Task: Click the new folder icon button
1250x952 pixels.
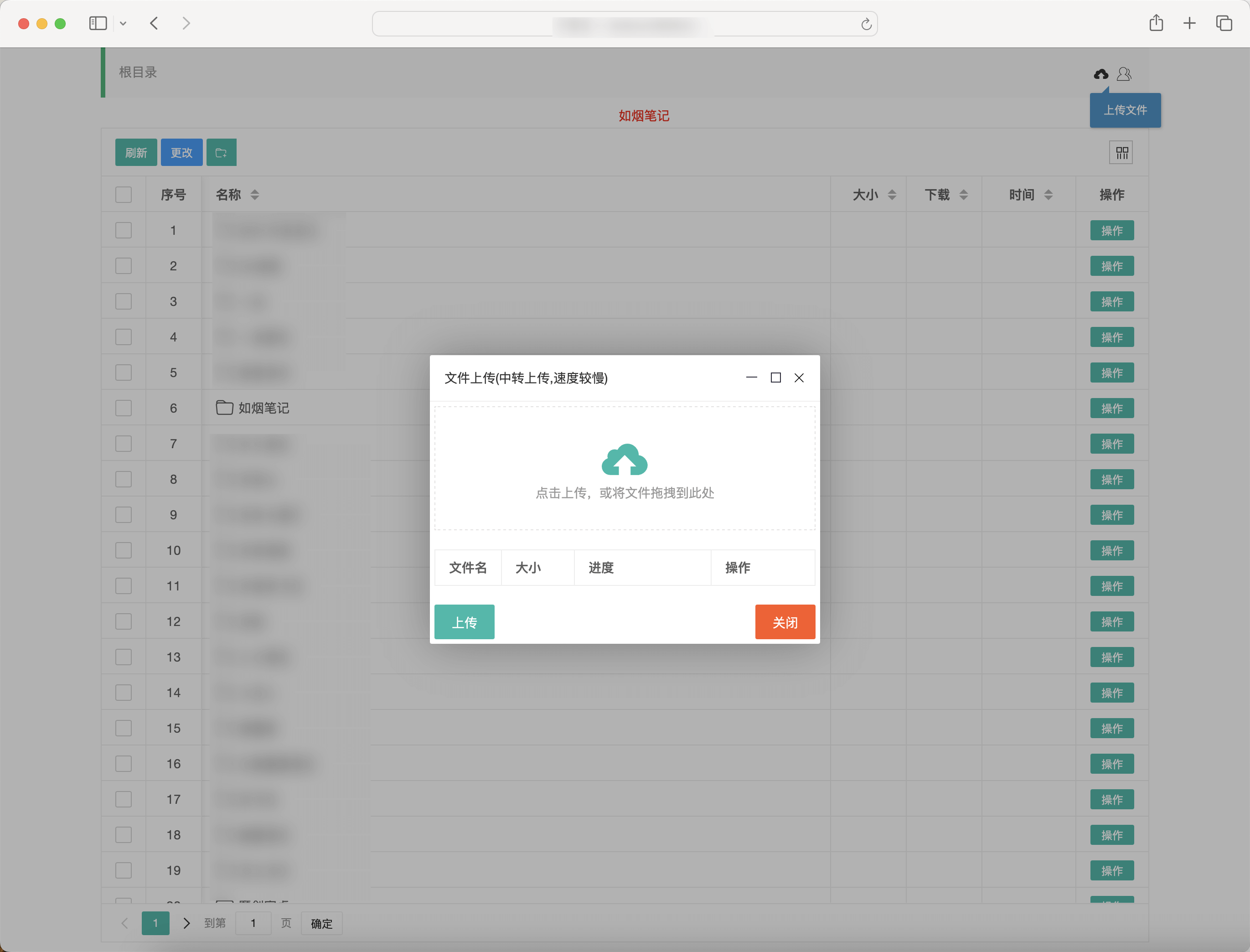Action: click(x=221, y=152)
